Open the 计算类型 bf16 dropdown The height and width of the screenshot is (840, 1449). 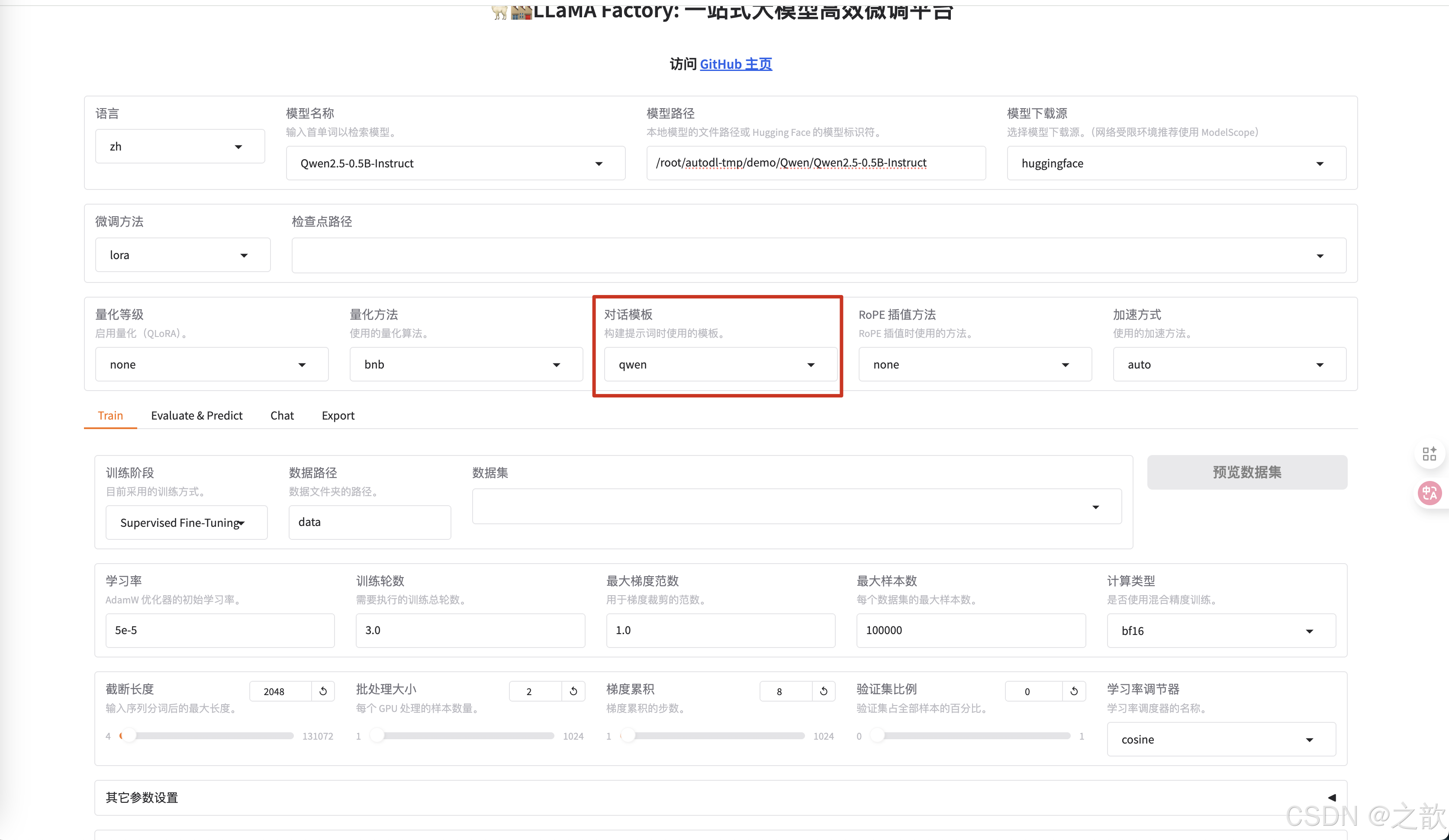[x=1221, y=630]
